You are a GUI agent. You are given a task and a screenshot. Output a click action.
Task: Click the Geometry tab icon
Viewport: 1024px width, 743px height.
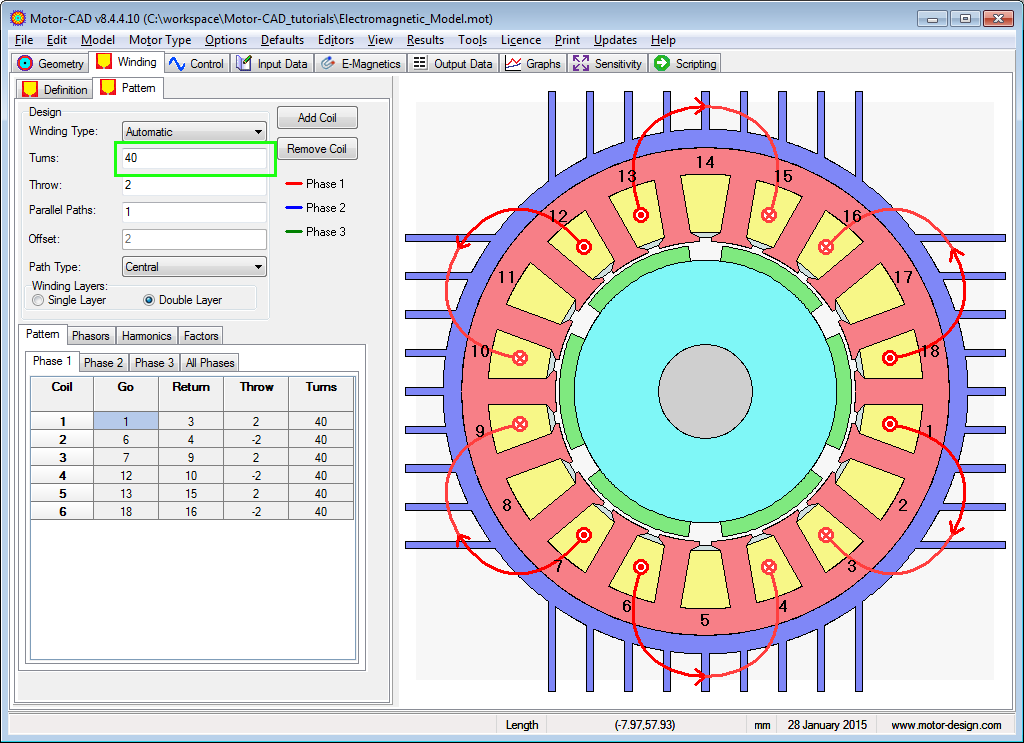click(x=26, y=63)
